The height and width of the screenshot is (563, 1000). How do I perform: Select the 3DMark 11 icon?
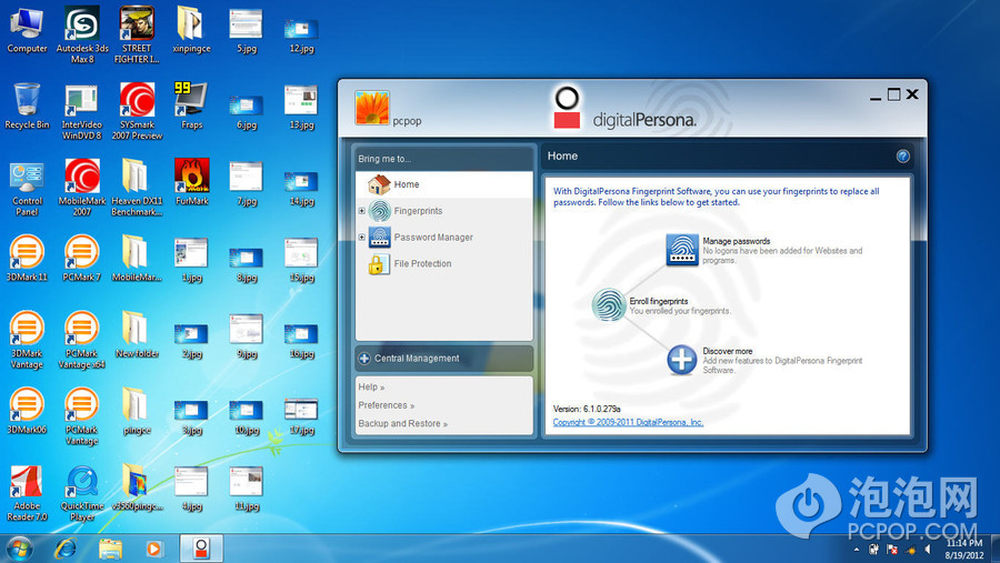(27, 259)
